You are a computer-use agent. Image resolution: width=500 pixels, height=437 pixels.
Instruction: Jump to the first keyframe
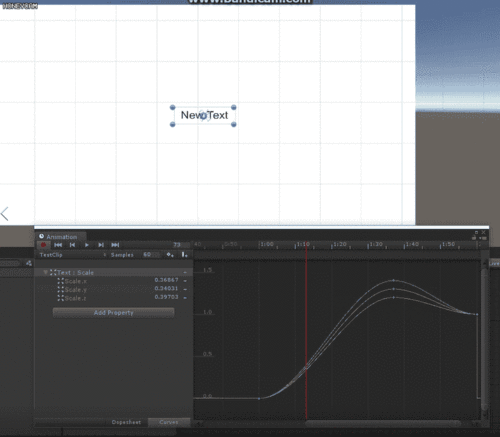[58, 245]
